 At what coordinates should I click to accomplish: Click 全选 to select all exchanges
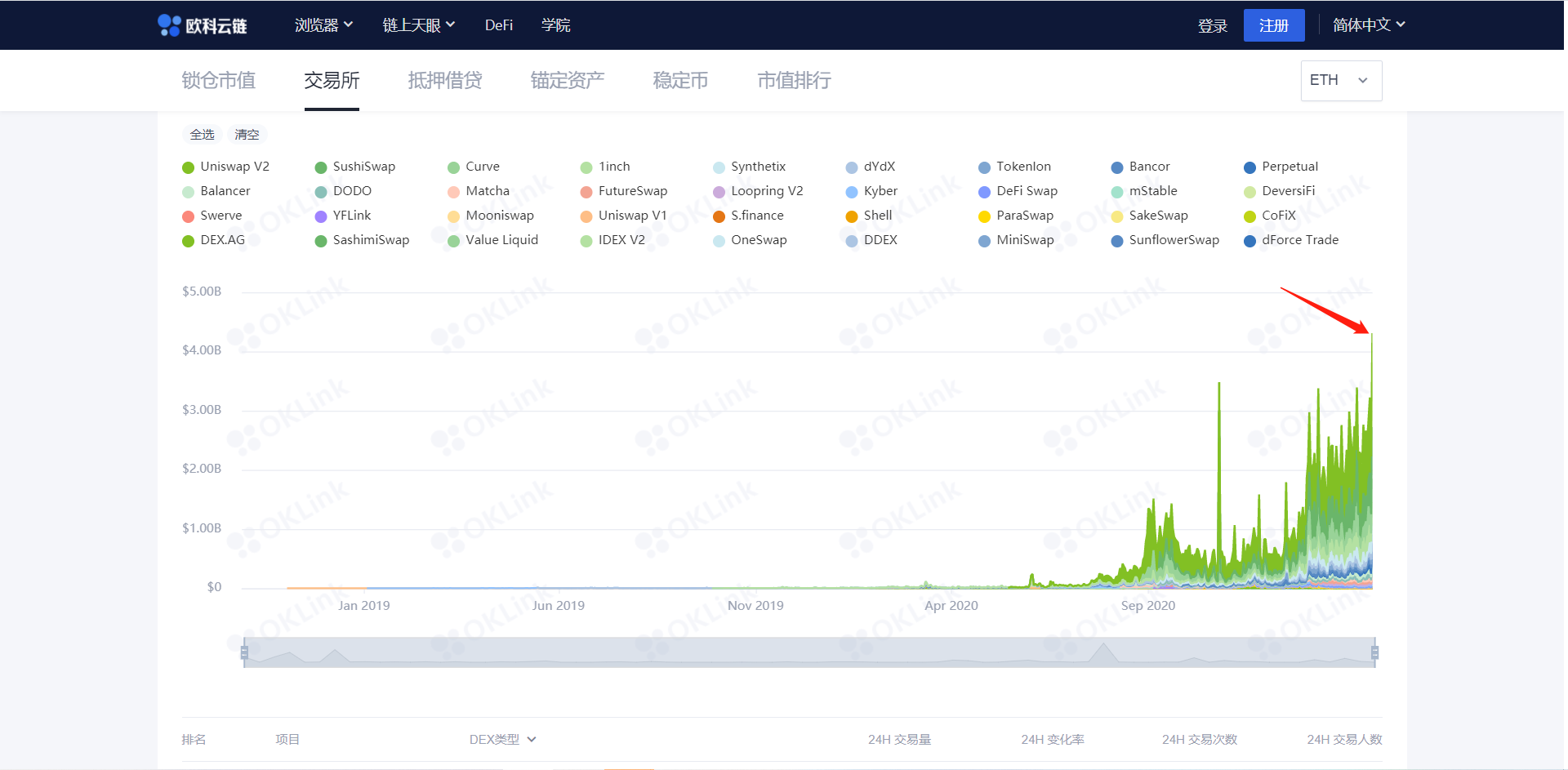point(202,134)
